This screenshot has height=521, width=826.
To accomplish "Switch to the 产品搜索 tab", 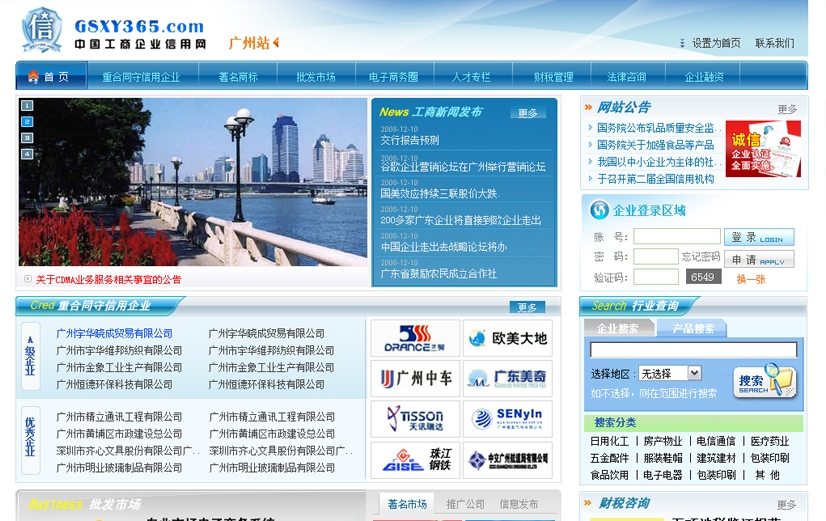I will 692,328.
